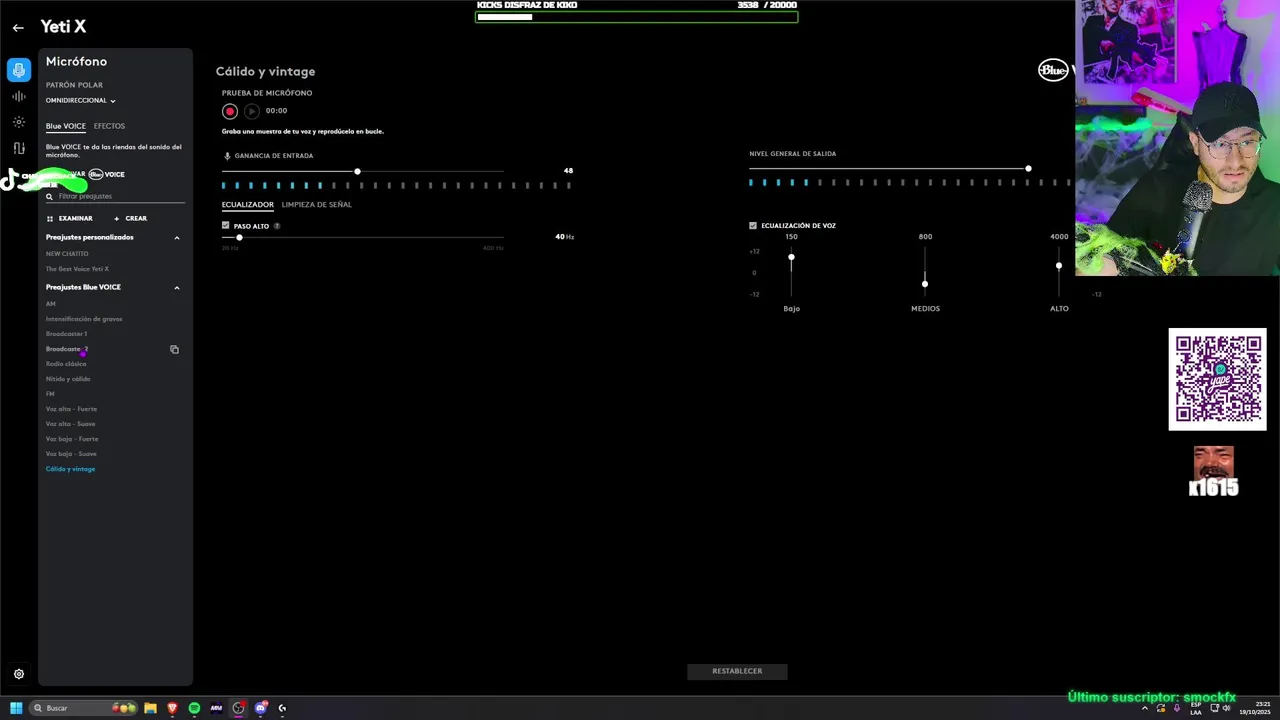This screenshot has height=720, width=1280.
Task: Select the Voz baja - Fuerte preset
Action: click(72, 439)
